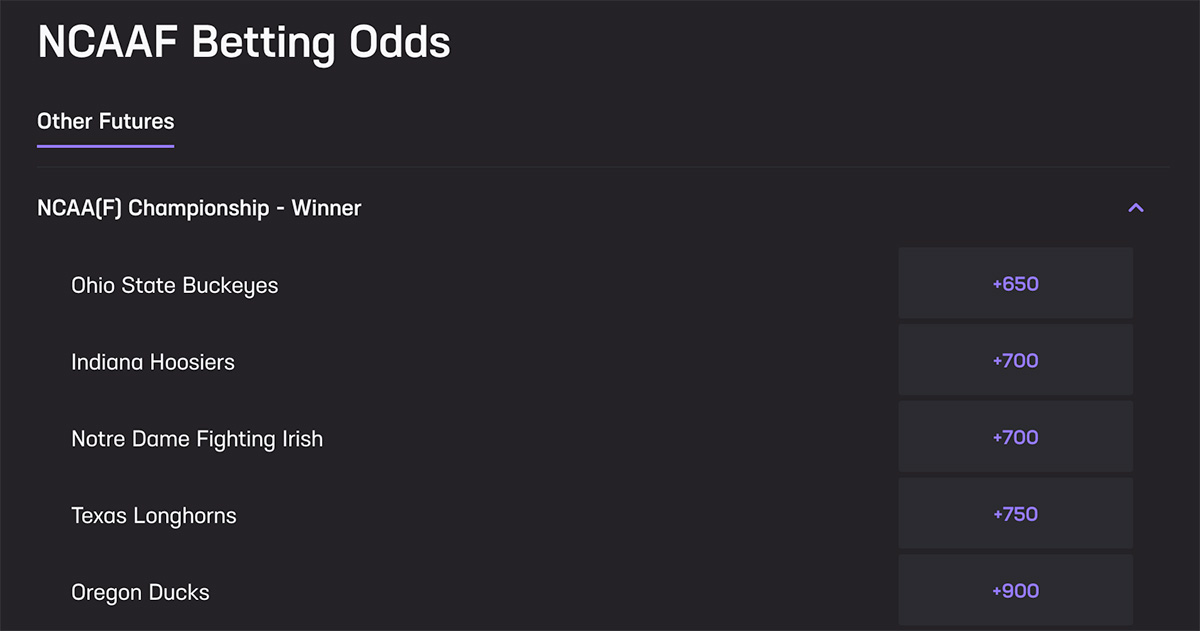The image size is (1200, 631).
Task: Toggle the Championship section visibility with the arrow
Action: [x=1135, y=208]
